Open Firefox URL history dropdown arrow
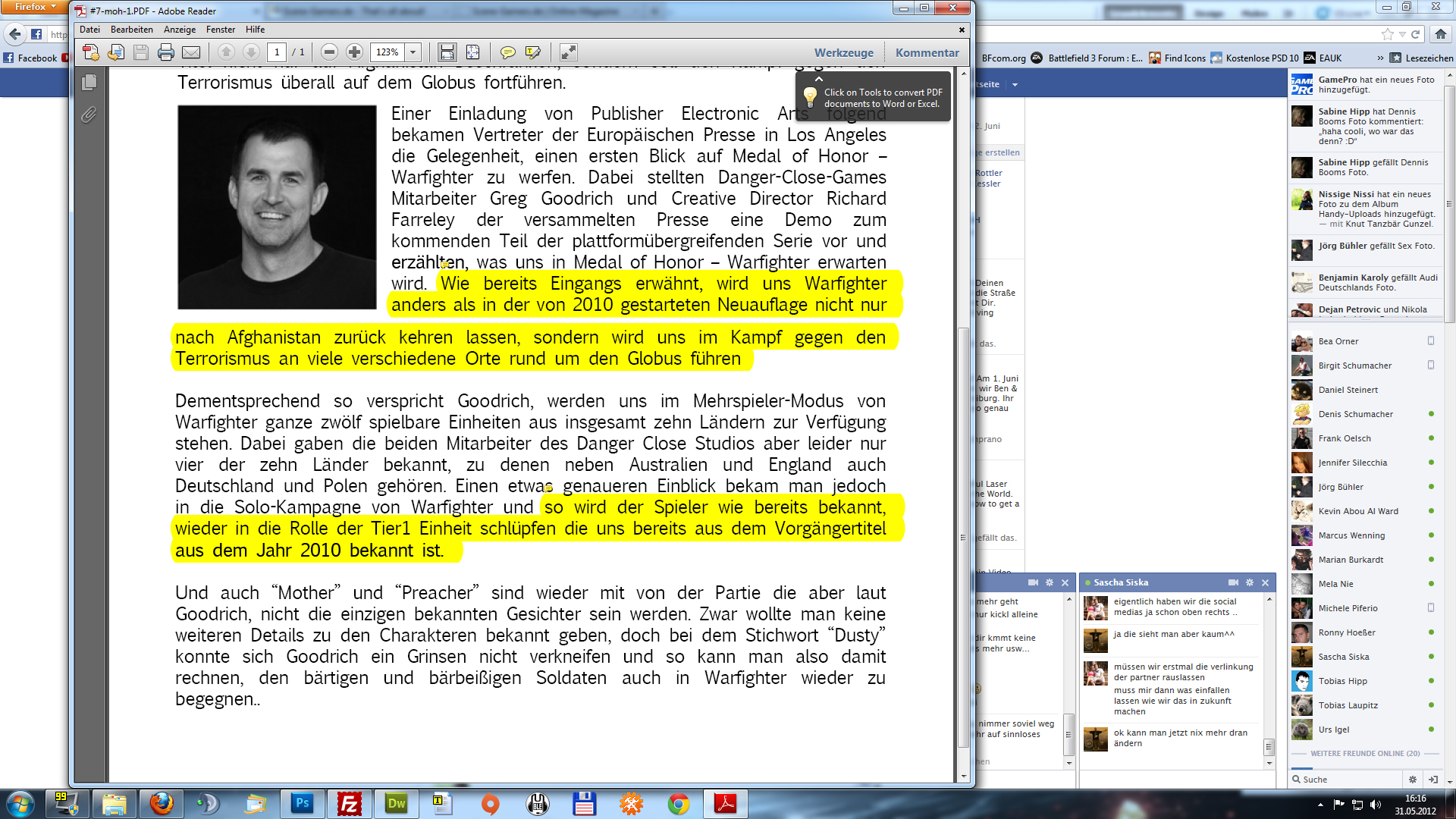Image resolution: width=1456 pixels, height=819 pixels. [1403, 34]
